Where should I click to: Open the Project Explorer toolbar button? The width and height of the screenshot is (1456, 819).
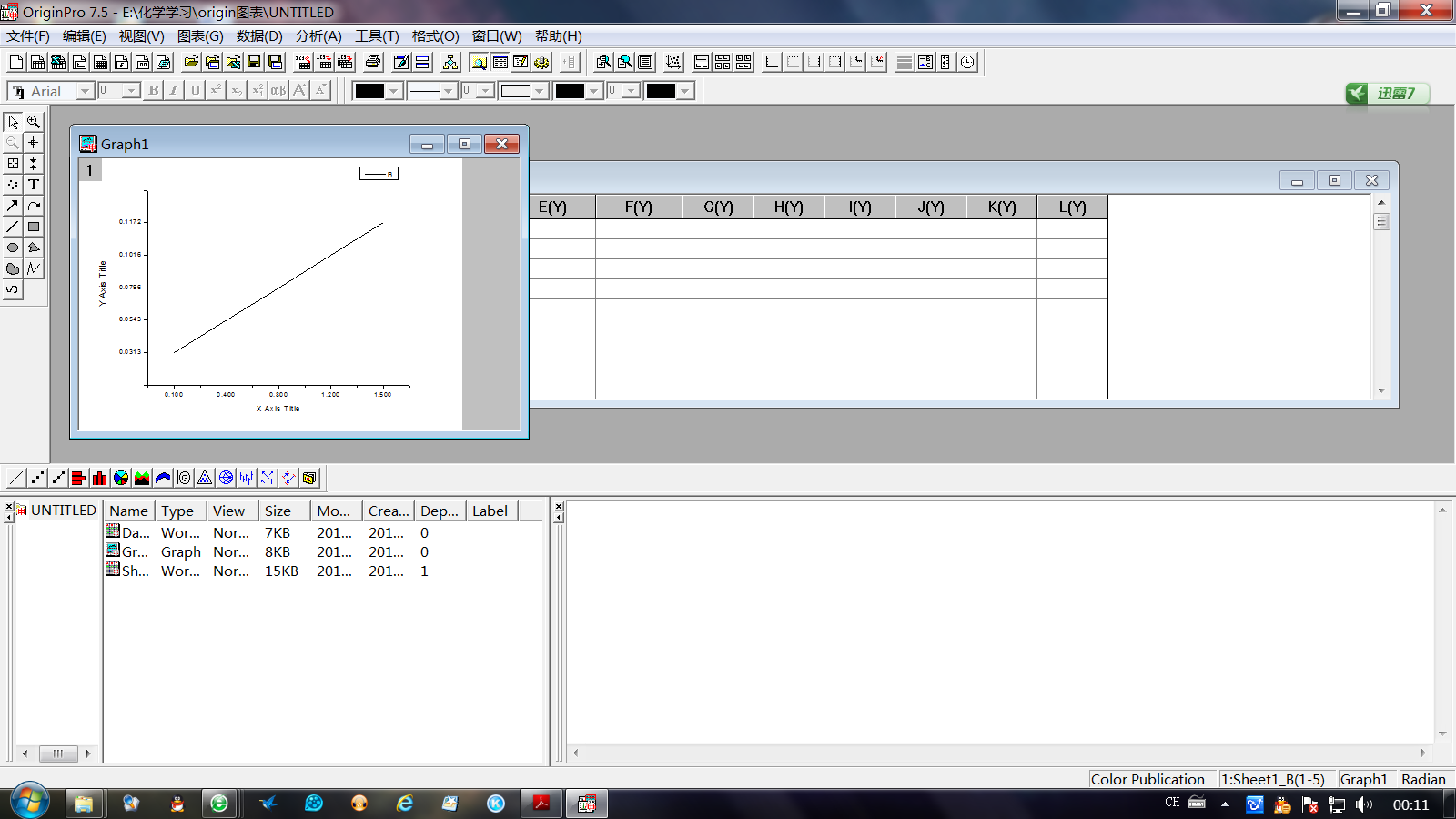pyautogui.click(x=479, y=62)
